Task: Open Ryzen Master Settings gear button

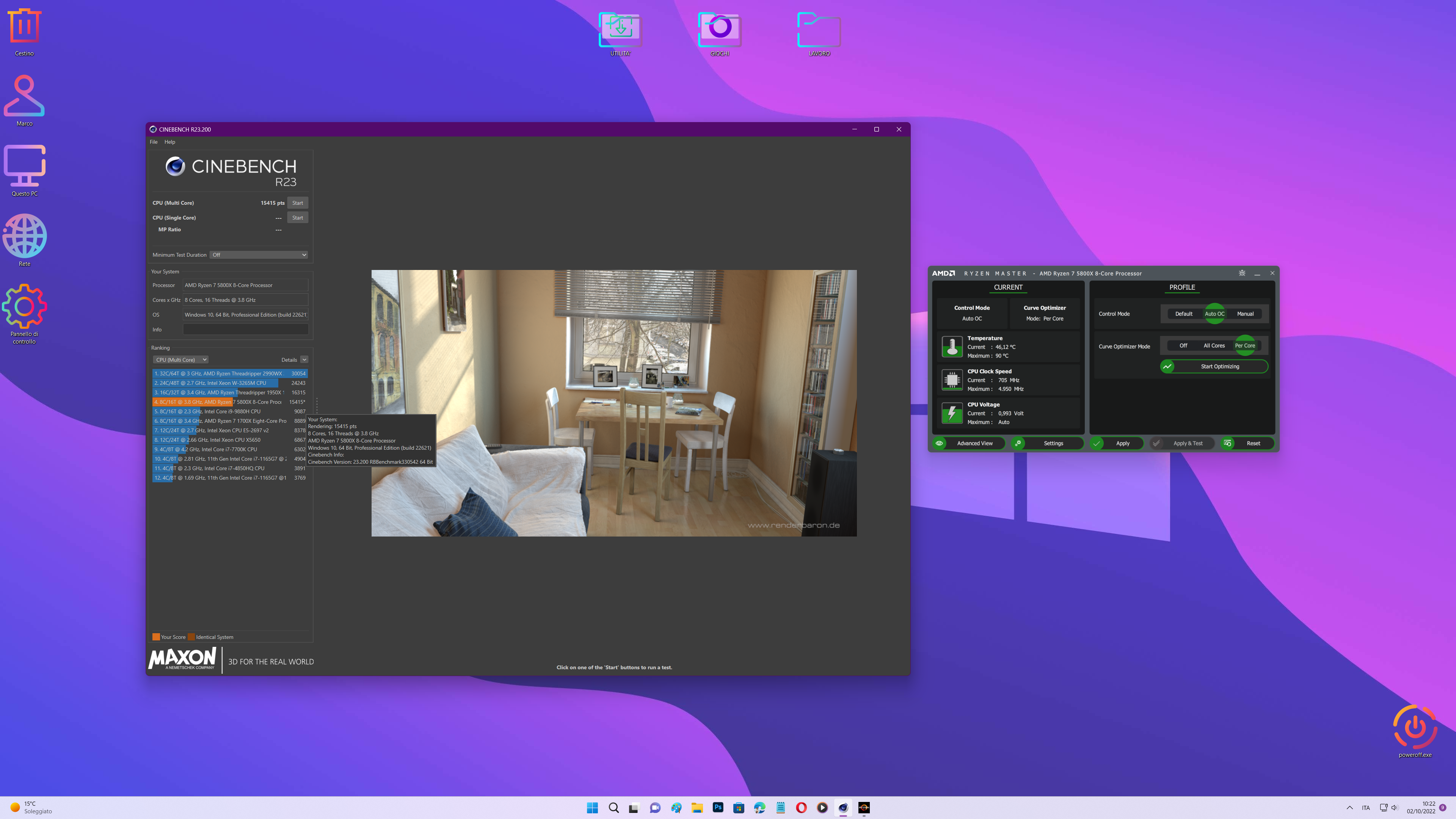Action: 1047,443
